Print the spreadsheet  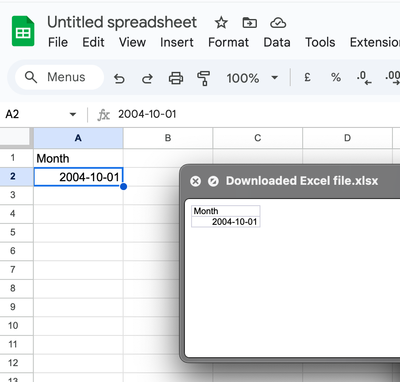coord(176,78)
